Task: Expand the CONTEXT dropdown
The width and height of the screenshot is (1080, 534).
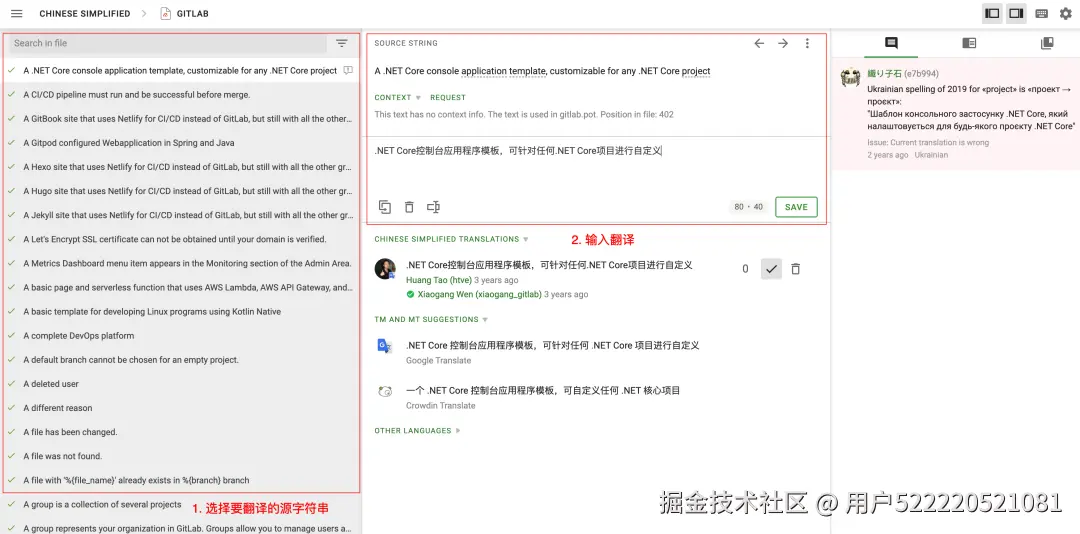Action: point(397,98)
